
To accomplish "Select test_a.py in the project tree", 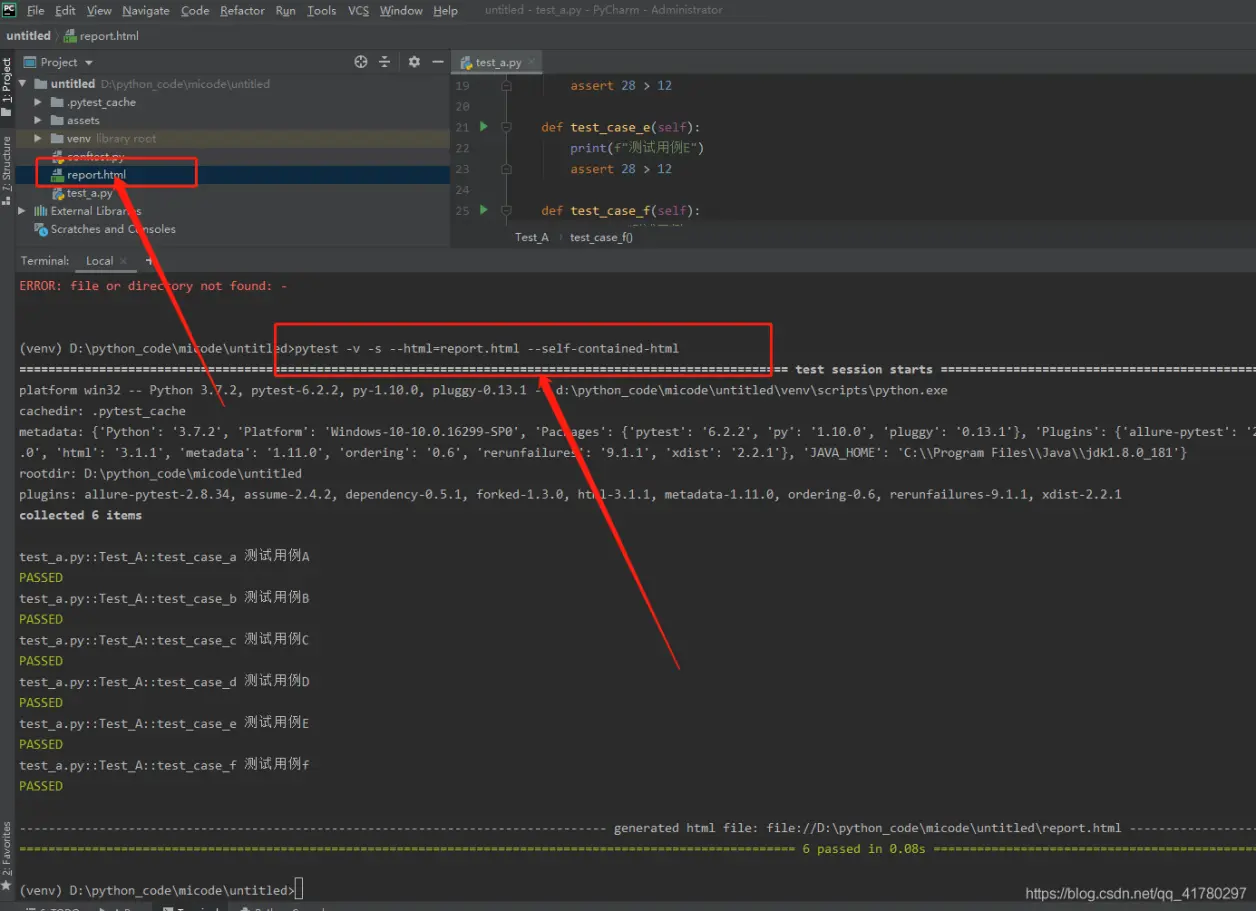I will click(x=89, y=193).
